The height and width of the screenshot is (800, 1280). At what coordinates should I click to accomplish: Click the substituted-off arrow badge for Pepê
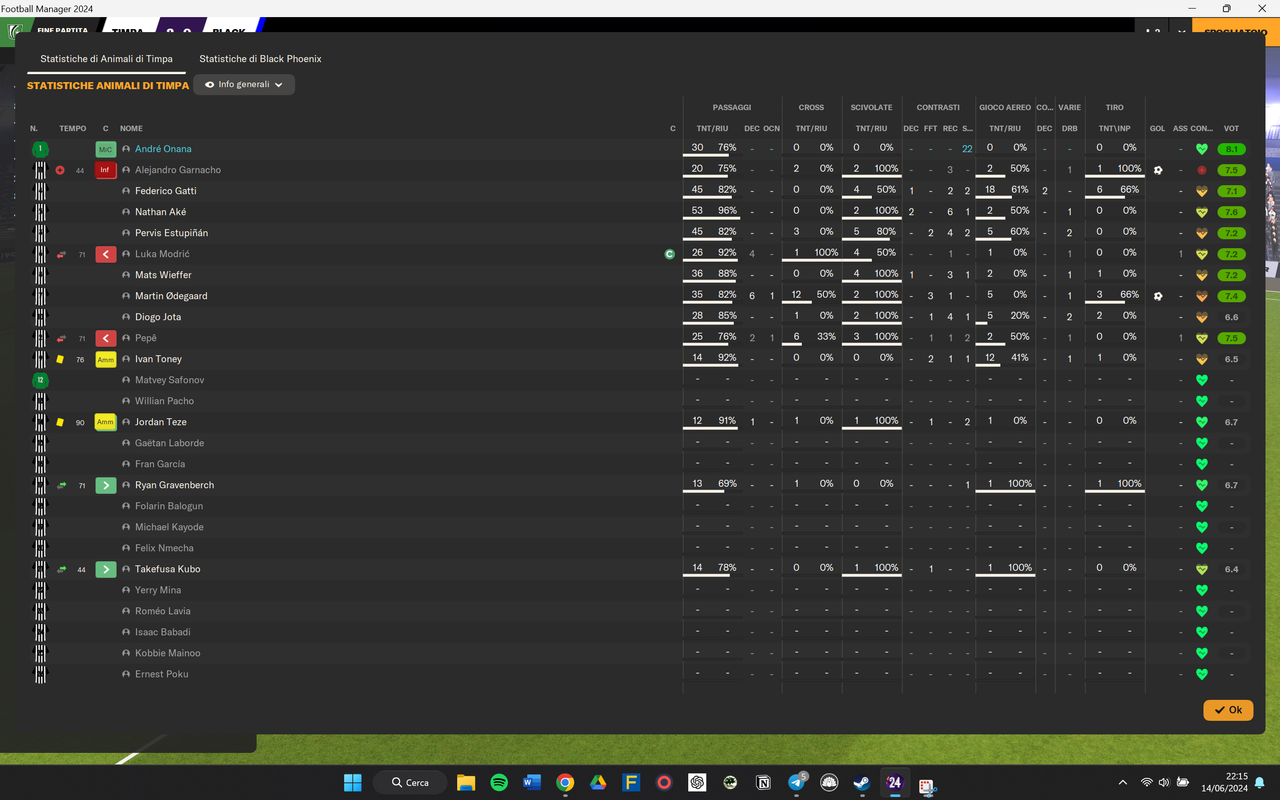105,338
